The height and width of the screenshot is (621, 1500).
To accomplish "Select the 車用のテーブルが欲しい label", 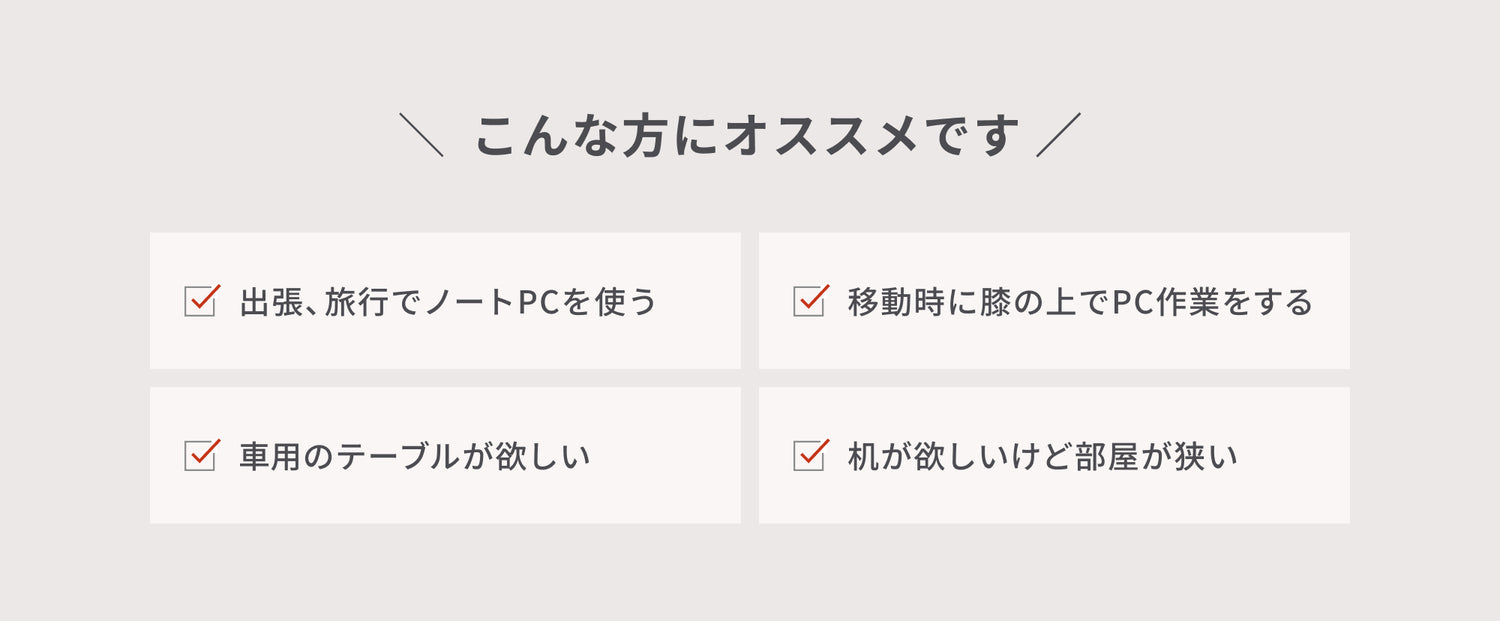I will tap(414, 456).
